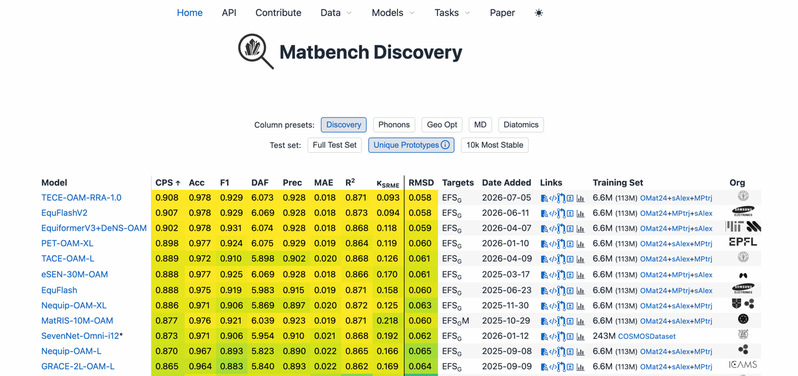Open the code repo icon for TECE-OAM-RRA-1.0
Screen dimensions: 798x376
(553, 198)
